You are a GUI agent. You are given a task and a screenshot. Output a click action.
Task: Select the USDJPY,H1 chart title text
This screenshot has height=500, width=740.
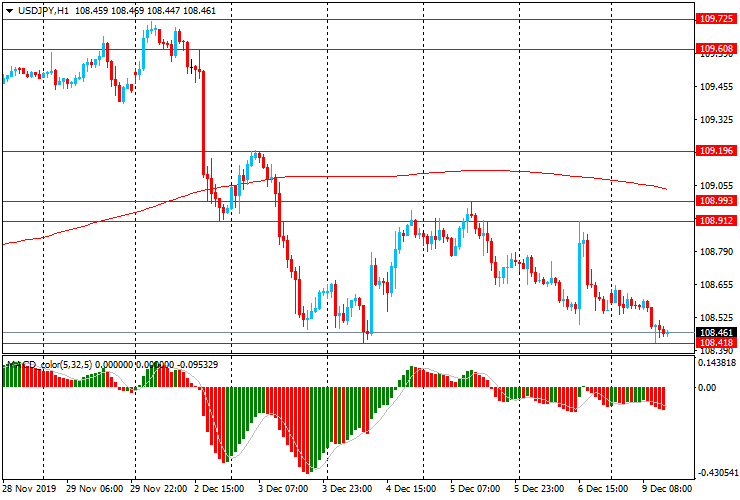(x=43, y=10)
